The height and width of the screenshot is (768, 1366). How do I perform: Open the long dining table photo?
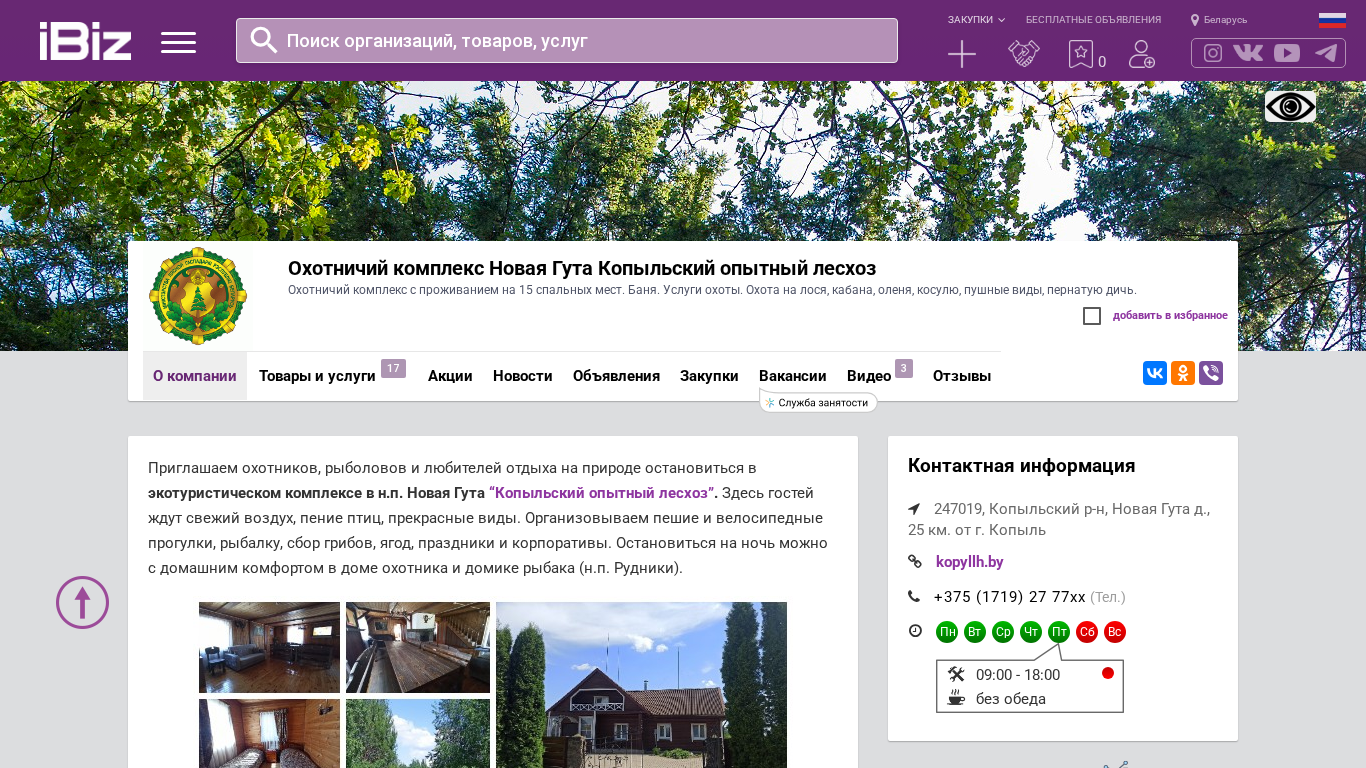click(418, 647)
